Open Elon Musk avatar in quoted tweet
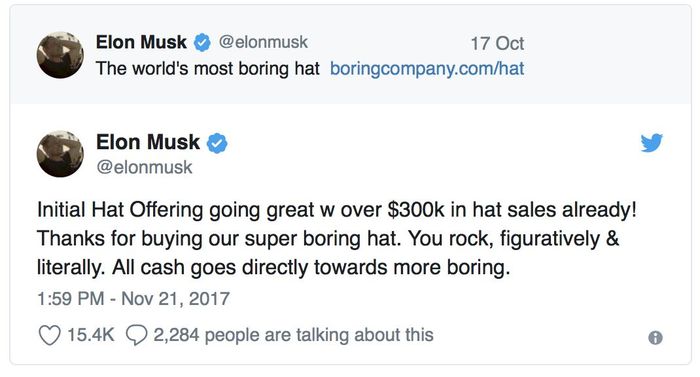Screen dimensions: 700x377 click(60, 55)
